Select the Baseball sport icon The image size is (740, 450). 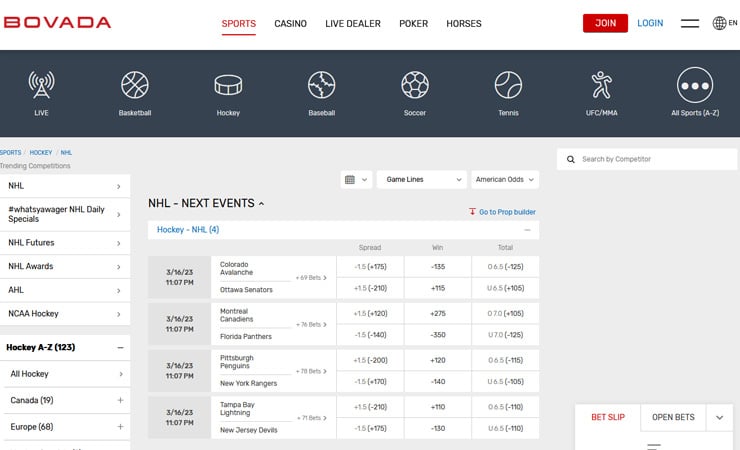tap(322, 85)
